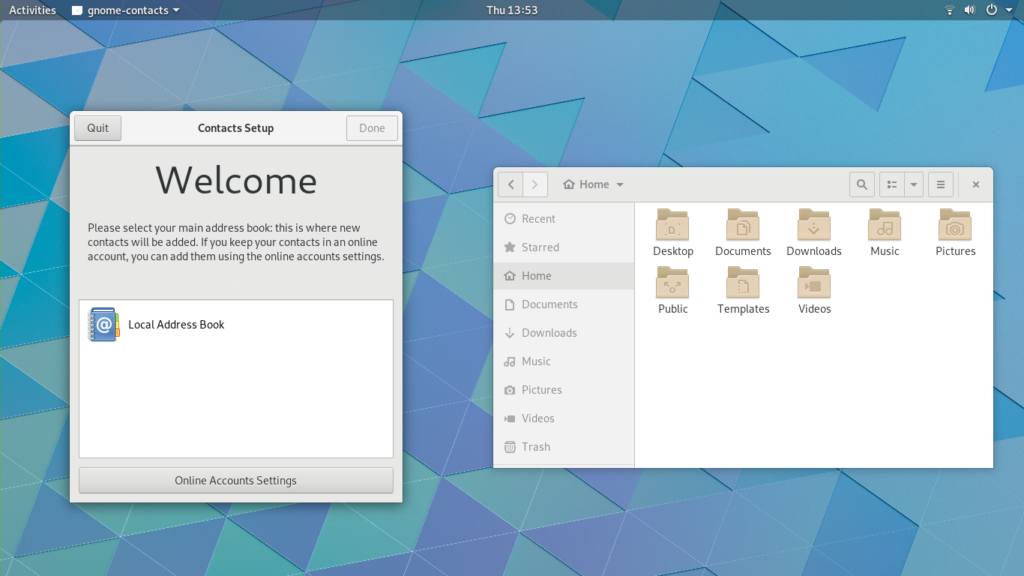
Task: Navigate forward in the Files window
Action: [535, 184]
